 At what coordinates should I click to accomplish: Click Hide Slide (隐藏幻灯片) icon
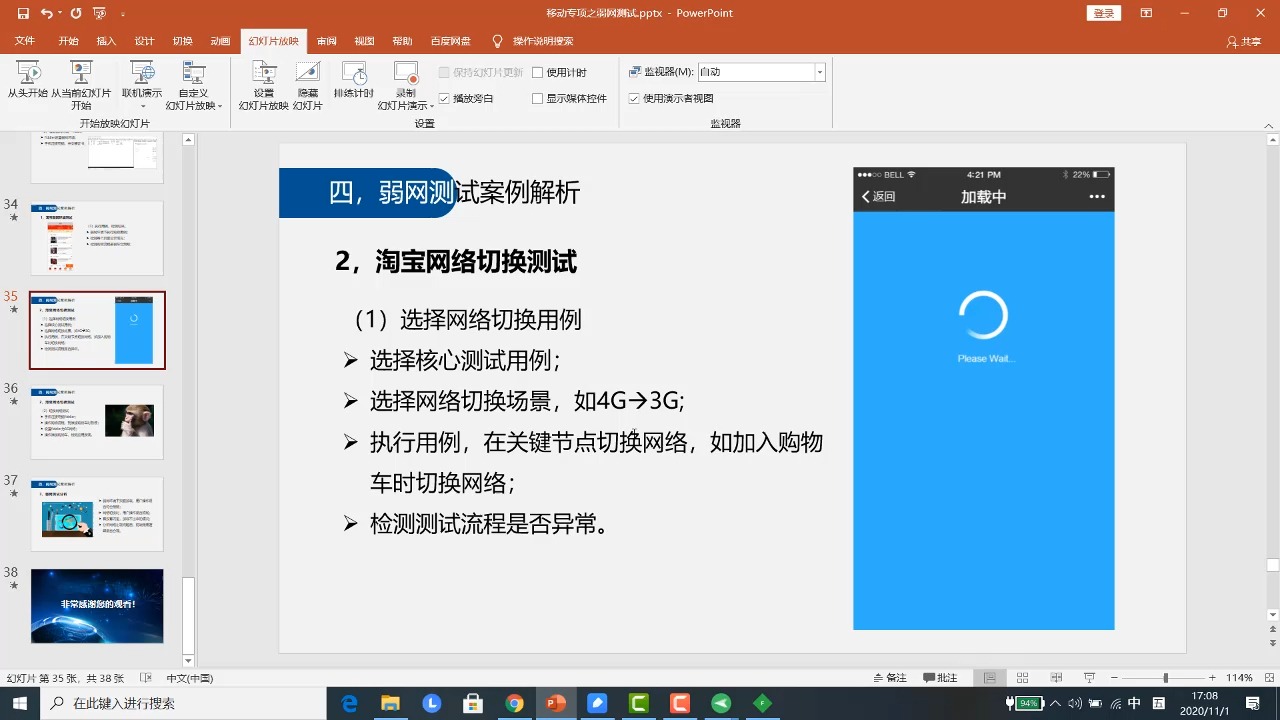pos(308,85)
